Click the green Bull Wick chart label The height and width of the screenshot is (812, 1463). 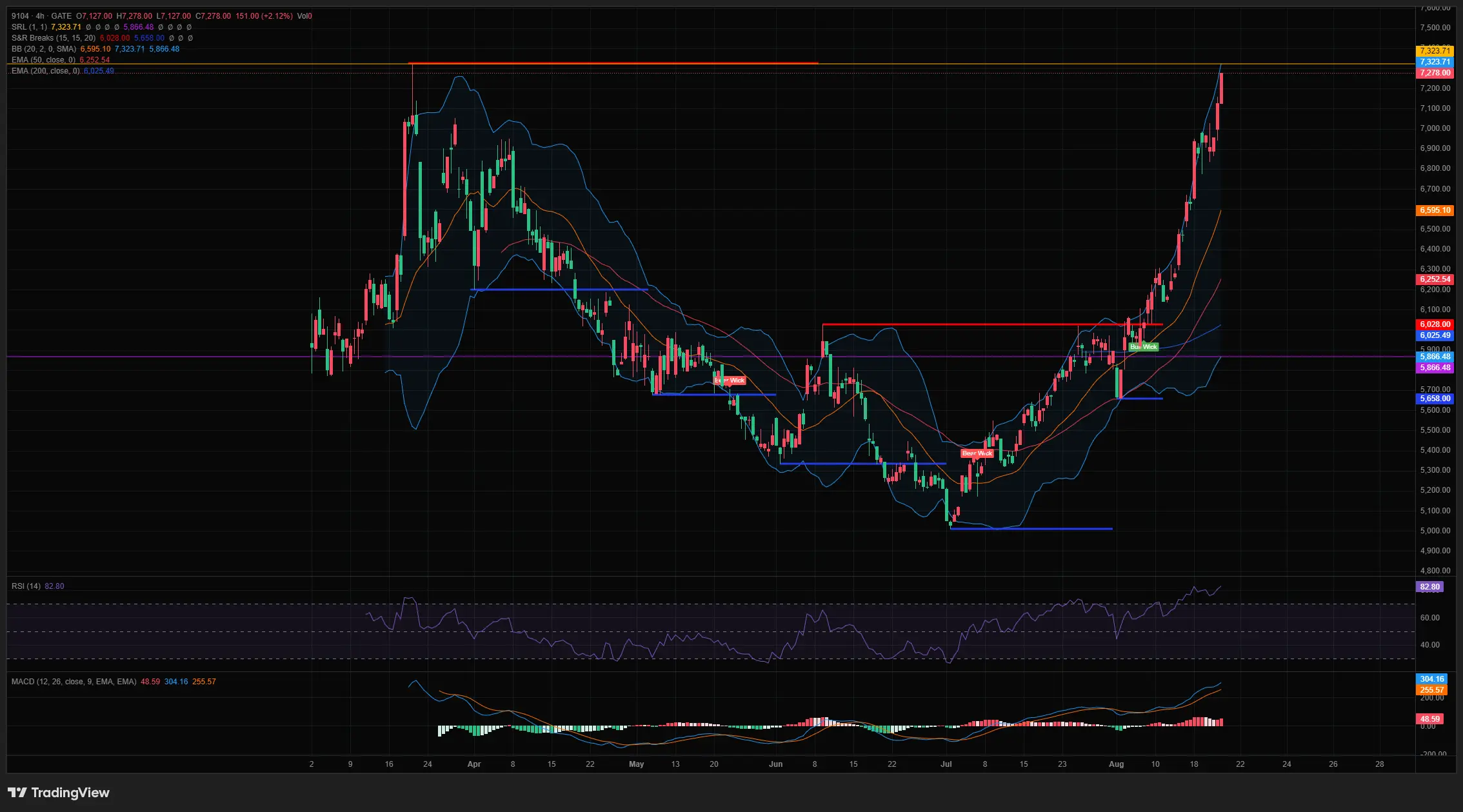[x=1144, y=347]
